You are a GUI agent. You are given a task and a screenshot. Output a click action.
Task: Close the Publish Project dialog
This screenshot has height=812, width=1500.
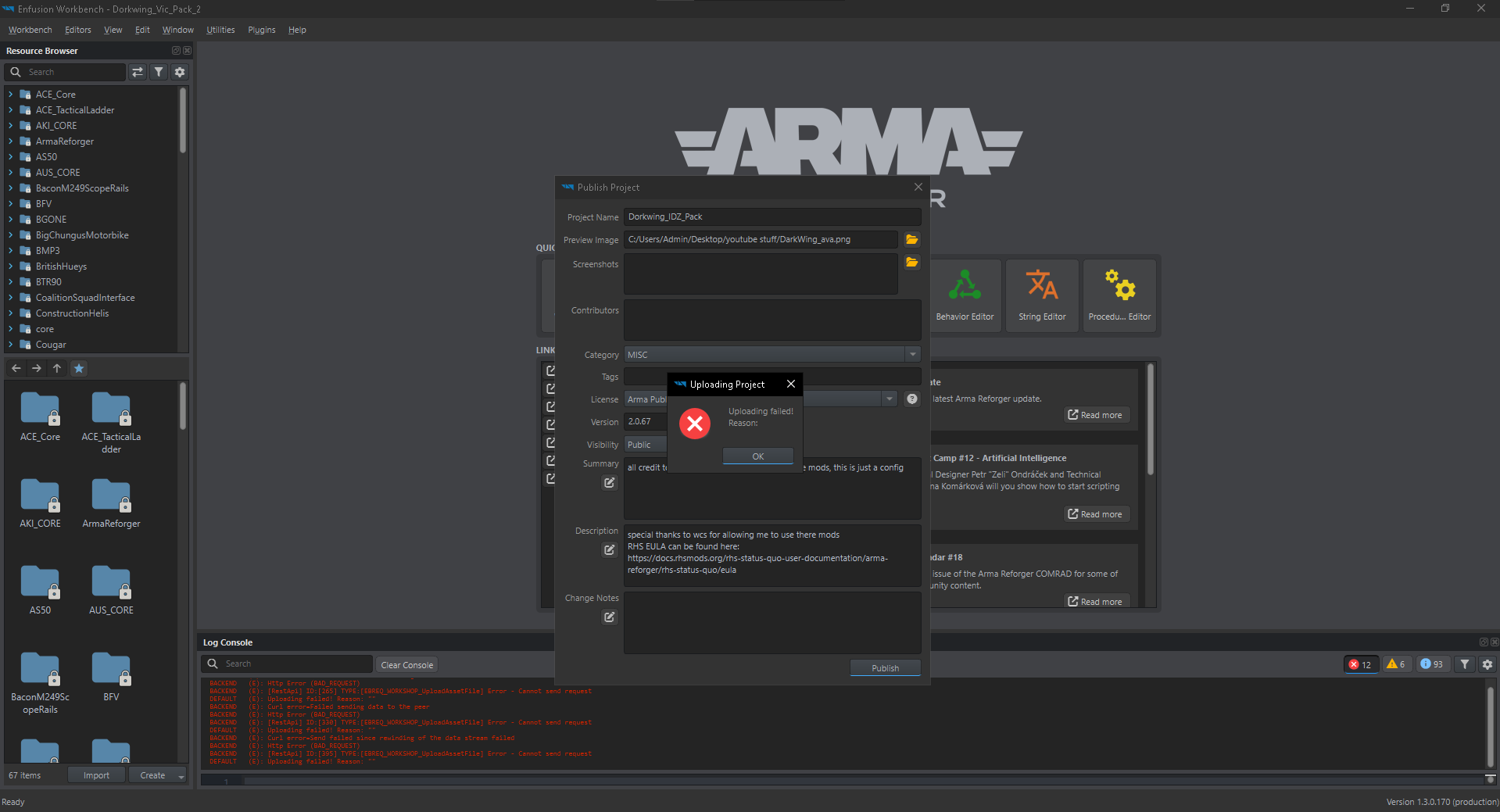pos(918,187)
